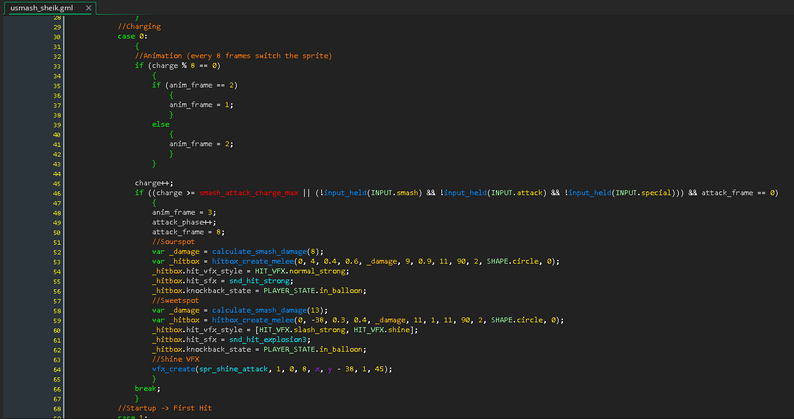Click snd_hit_strong sound reference
794x419 pixels.
[x=259, y=281]
